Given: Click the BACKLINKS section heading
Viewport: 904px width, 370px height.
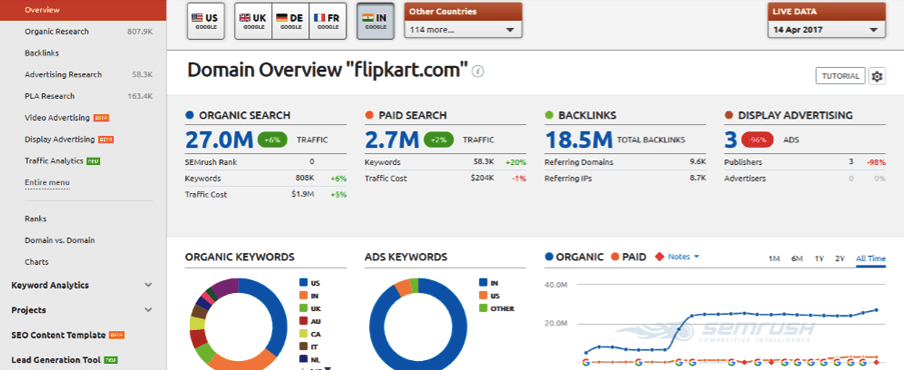Looking at the screenshot, I should click(x=587, y=115).
